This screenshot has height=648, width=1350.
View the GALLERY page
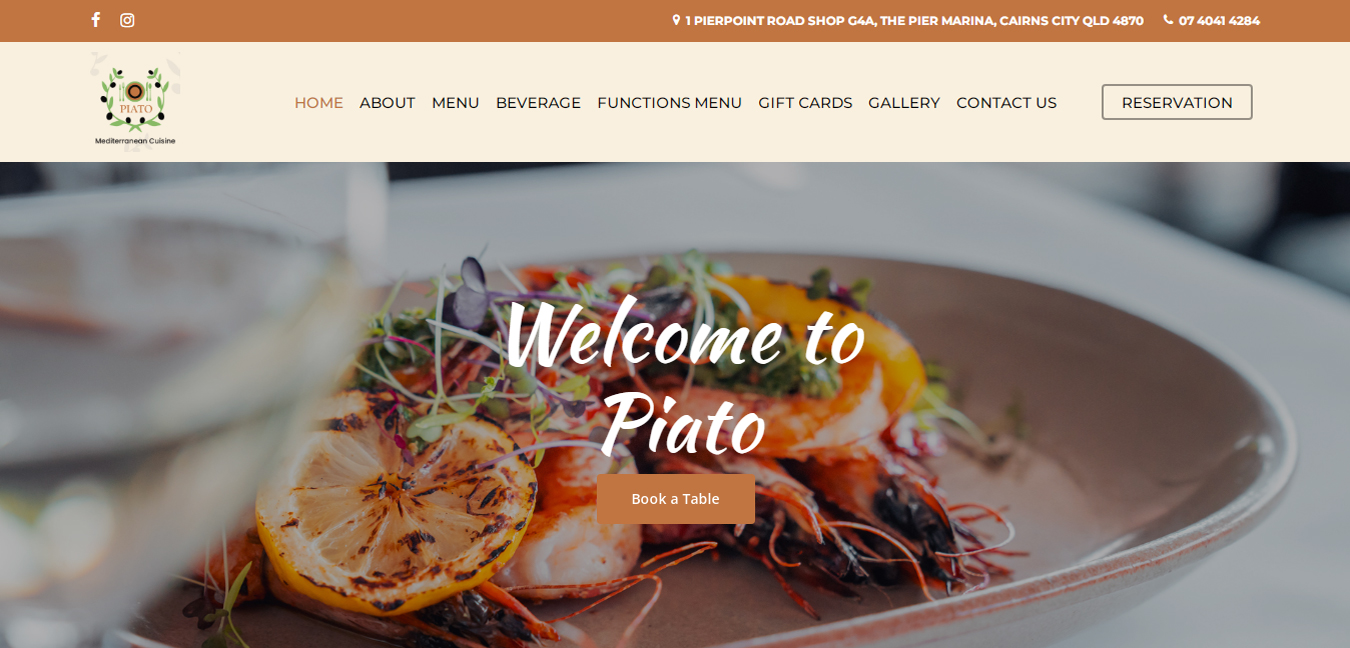pos(904,103)
